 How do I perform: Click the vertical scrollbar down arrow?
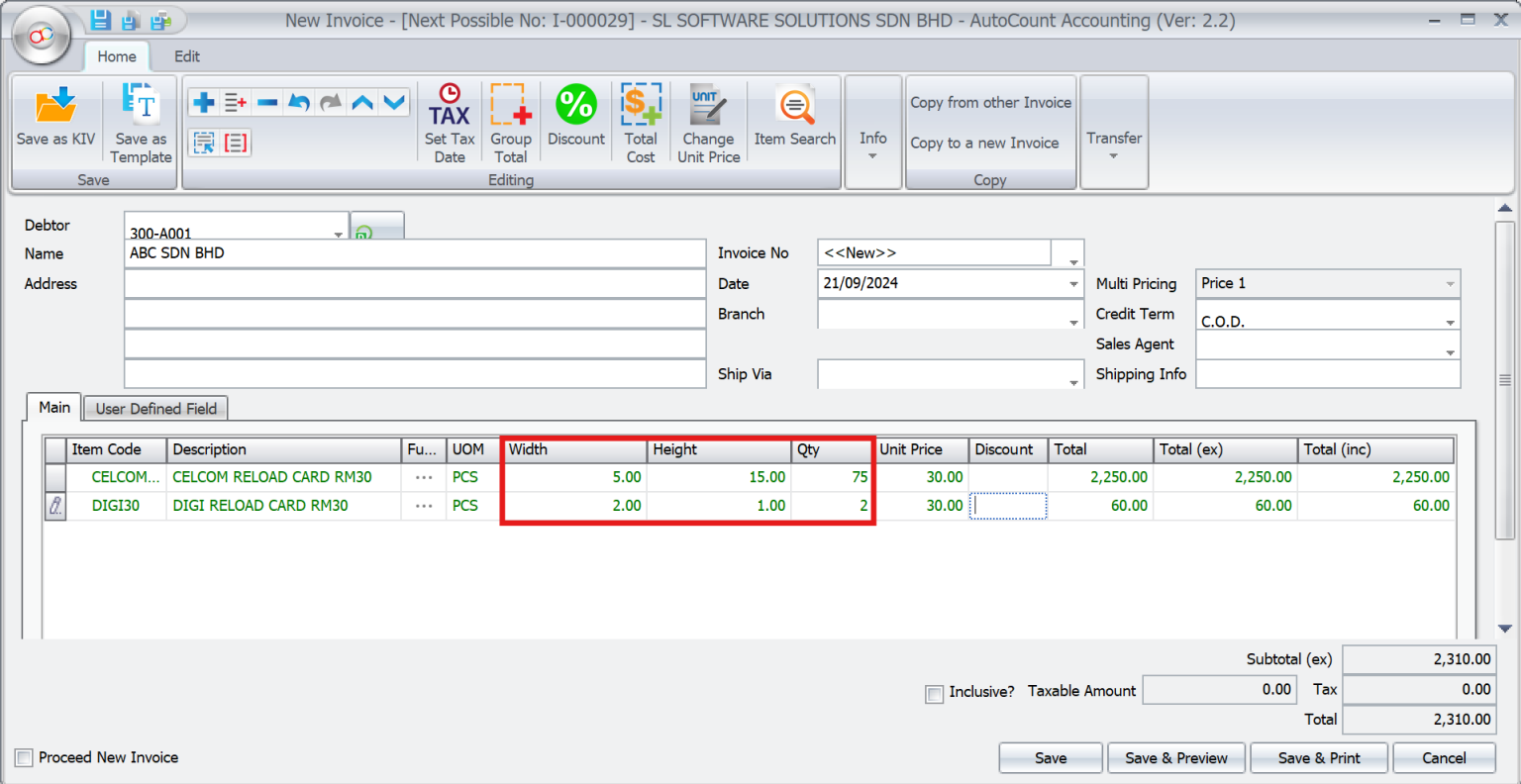point(1505,629)
